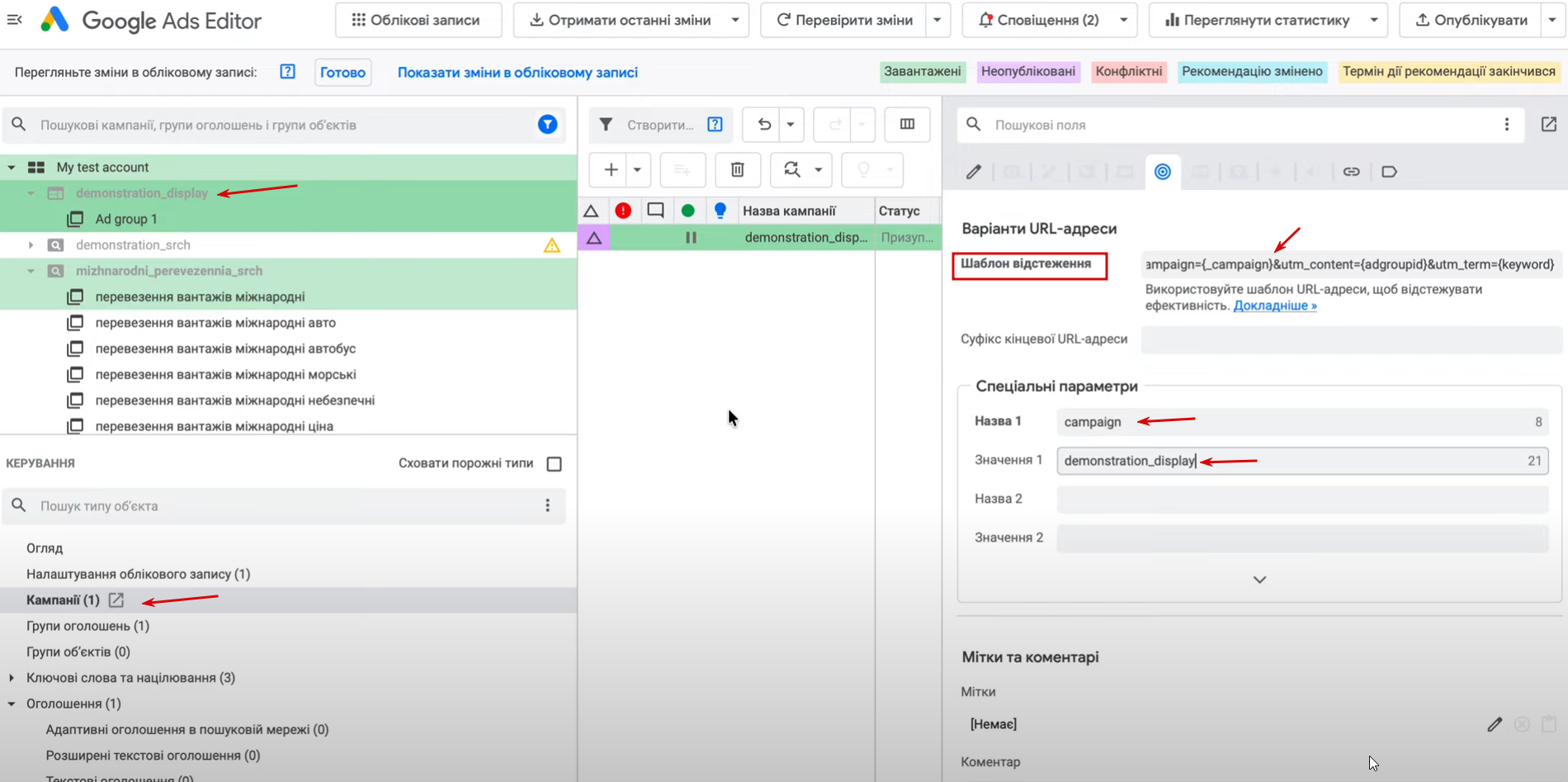Expand more custom parameters with chevron
Screen dimensions: 1568x782
coord(1259,580)
